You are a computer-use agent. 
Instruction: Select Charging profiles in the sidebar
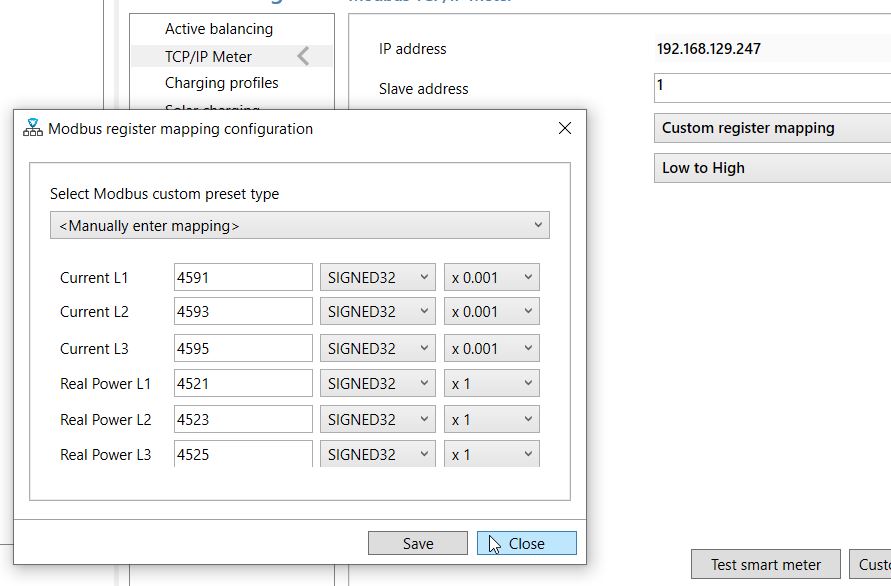pos(222,83)
